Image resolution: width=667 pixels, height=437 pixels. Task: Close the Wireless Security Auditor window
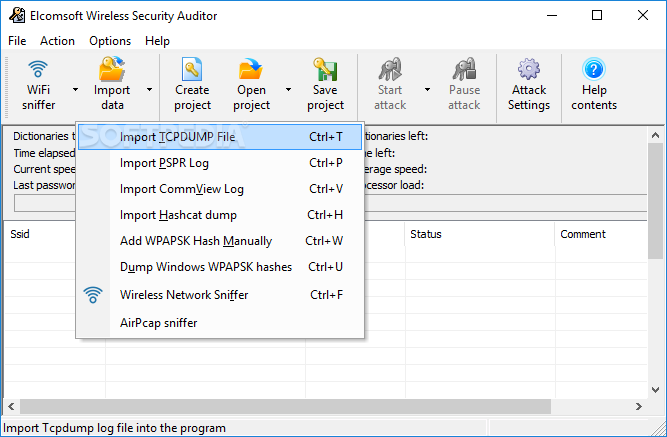coord(643,15)
